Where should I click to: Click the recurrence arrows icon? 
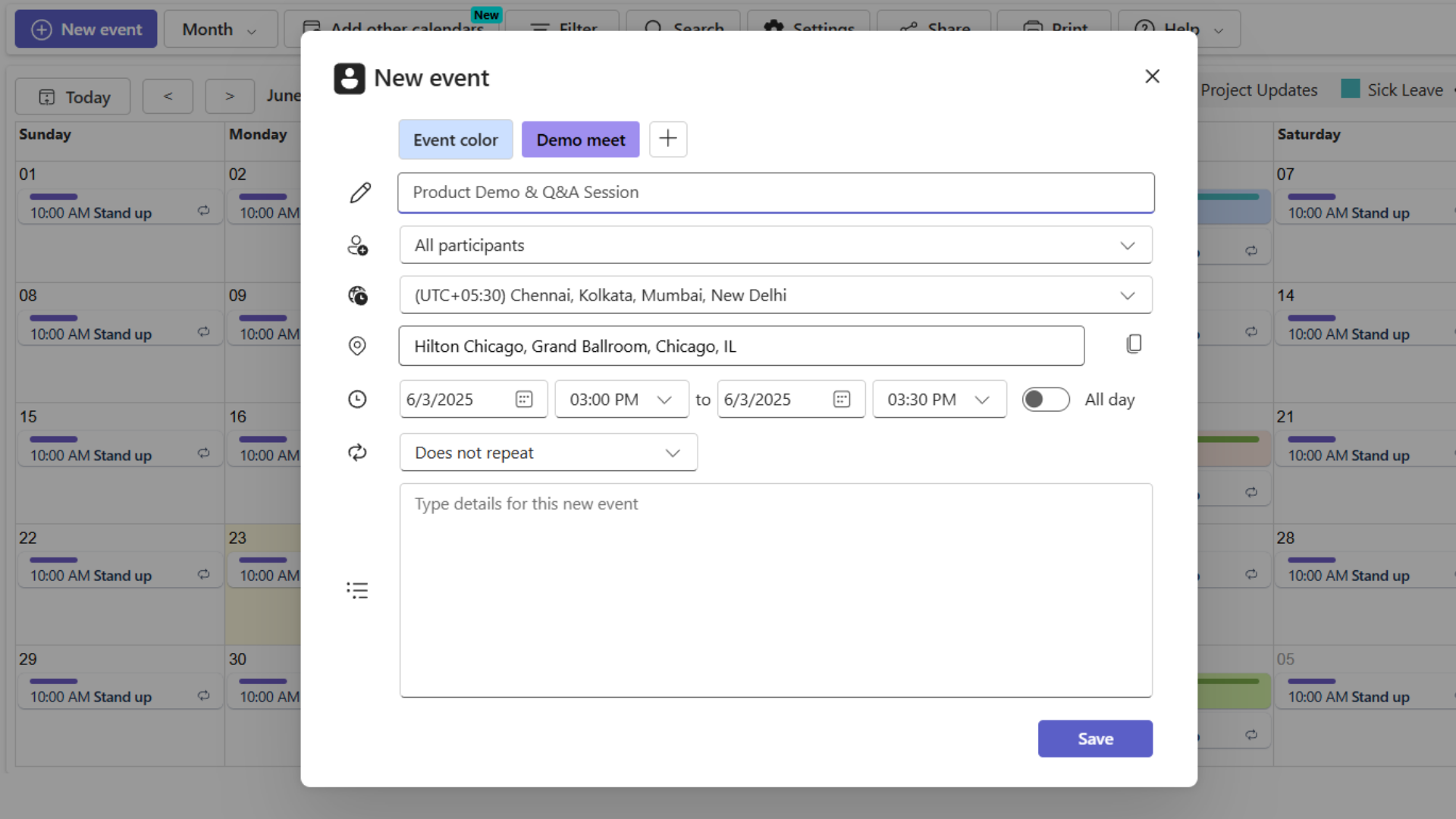click(x=357, y=453)
